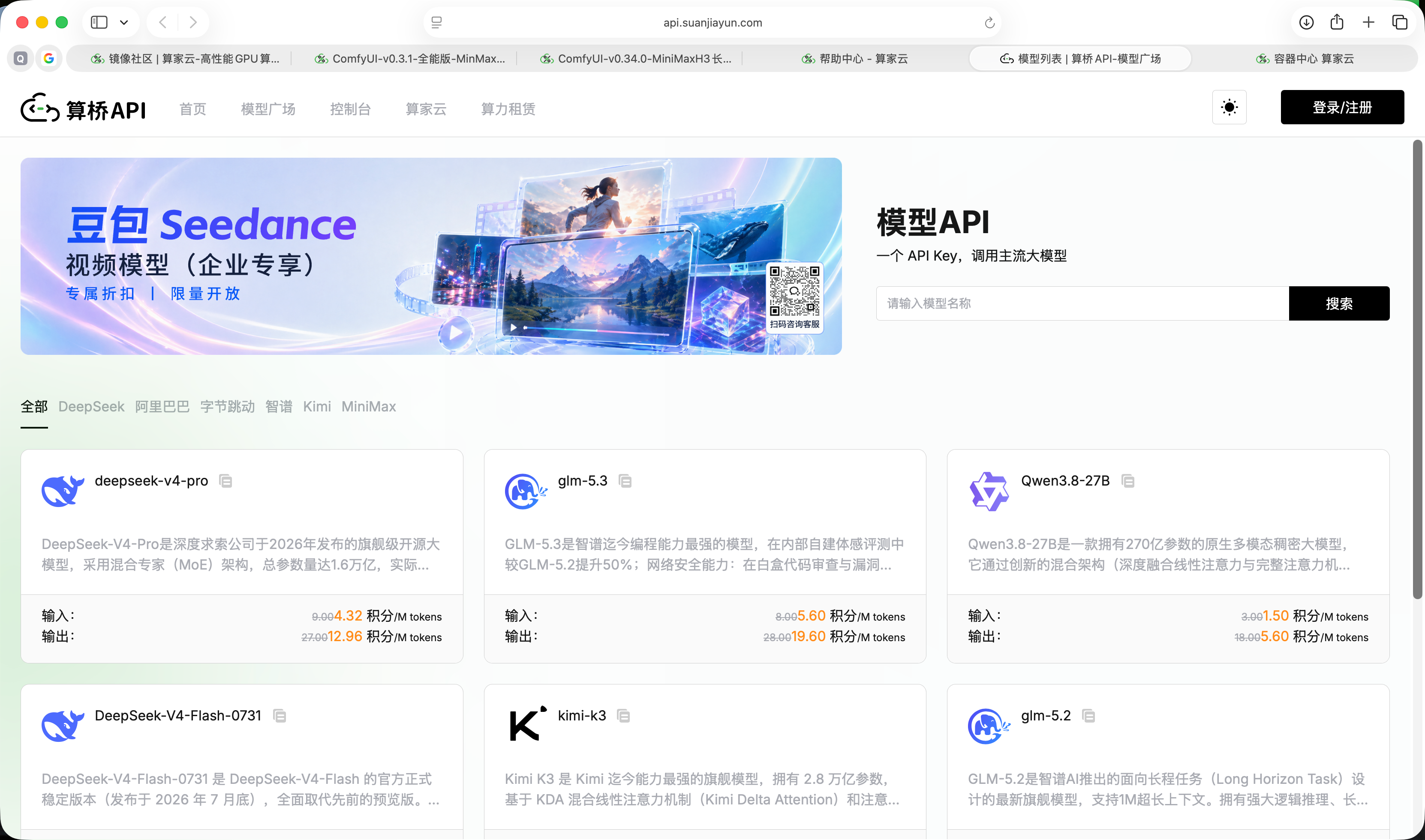Filter models by MiniMax

[x=369, y=406]
